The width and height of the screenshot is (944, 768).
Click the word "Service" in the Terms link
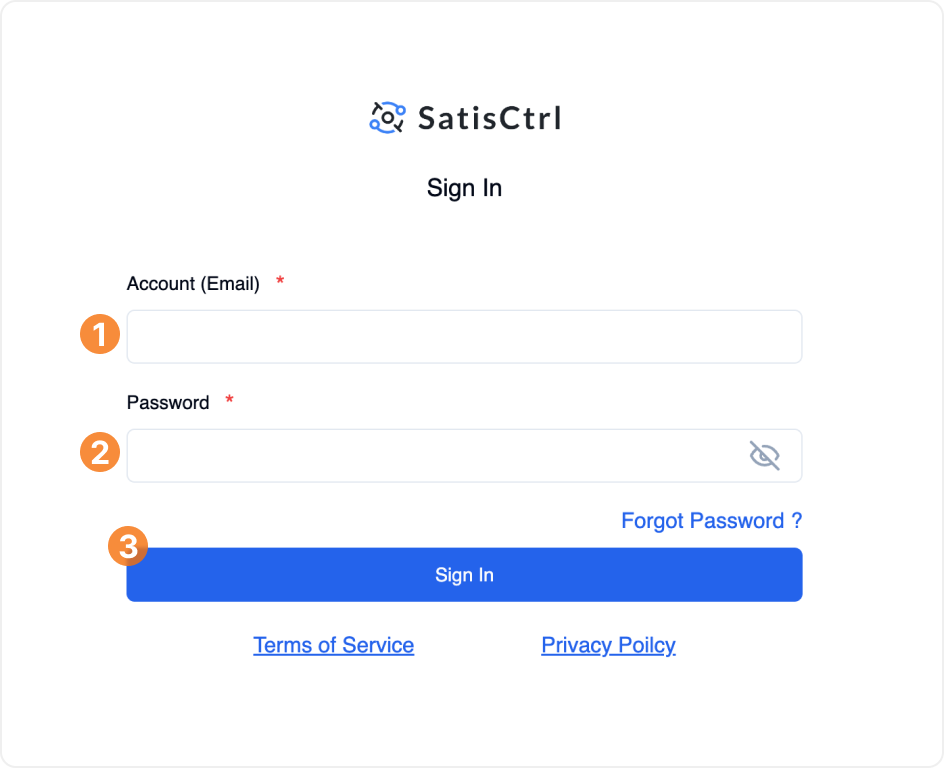tap(378, 645)
